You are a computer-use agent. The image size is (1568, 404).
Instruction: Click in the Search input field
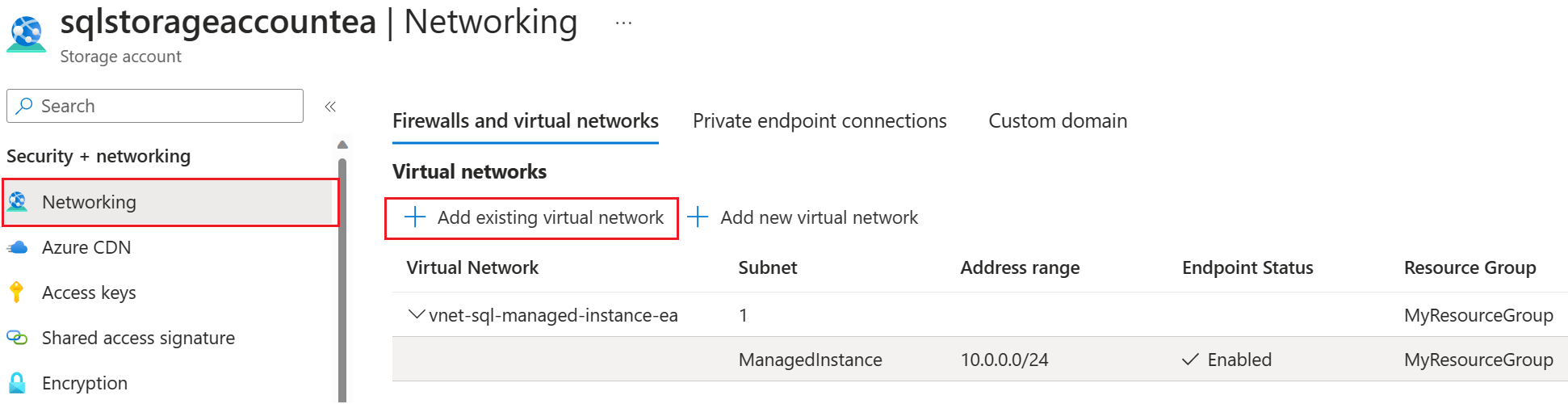tap(155, 106)
